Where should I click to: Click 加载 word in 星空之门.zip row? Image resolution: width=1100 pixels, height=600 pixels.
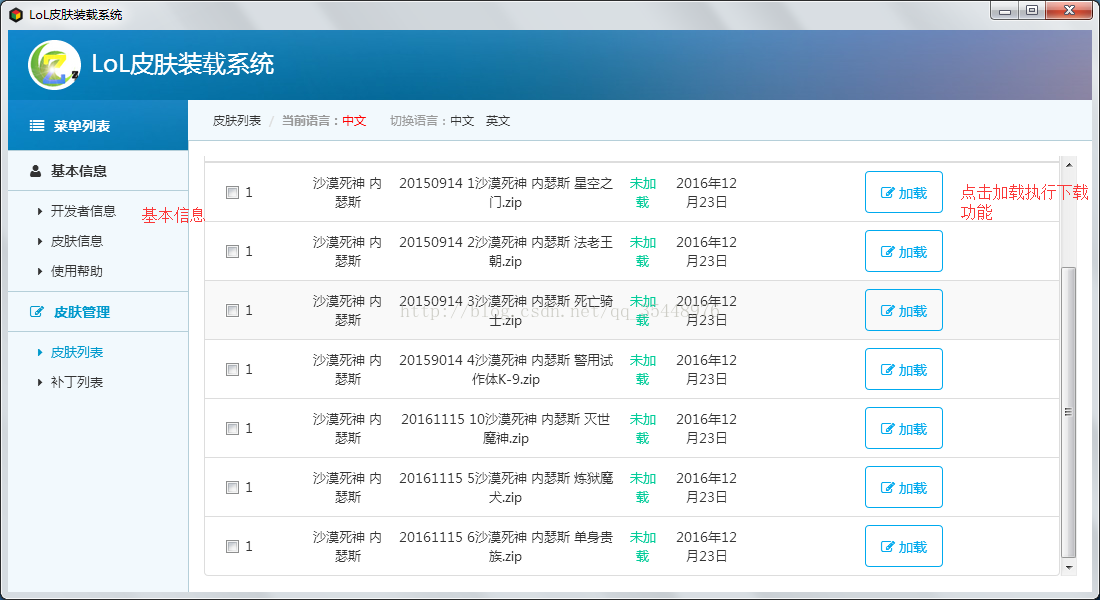click(913, 193)
